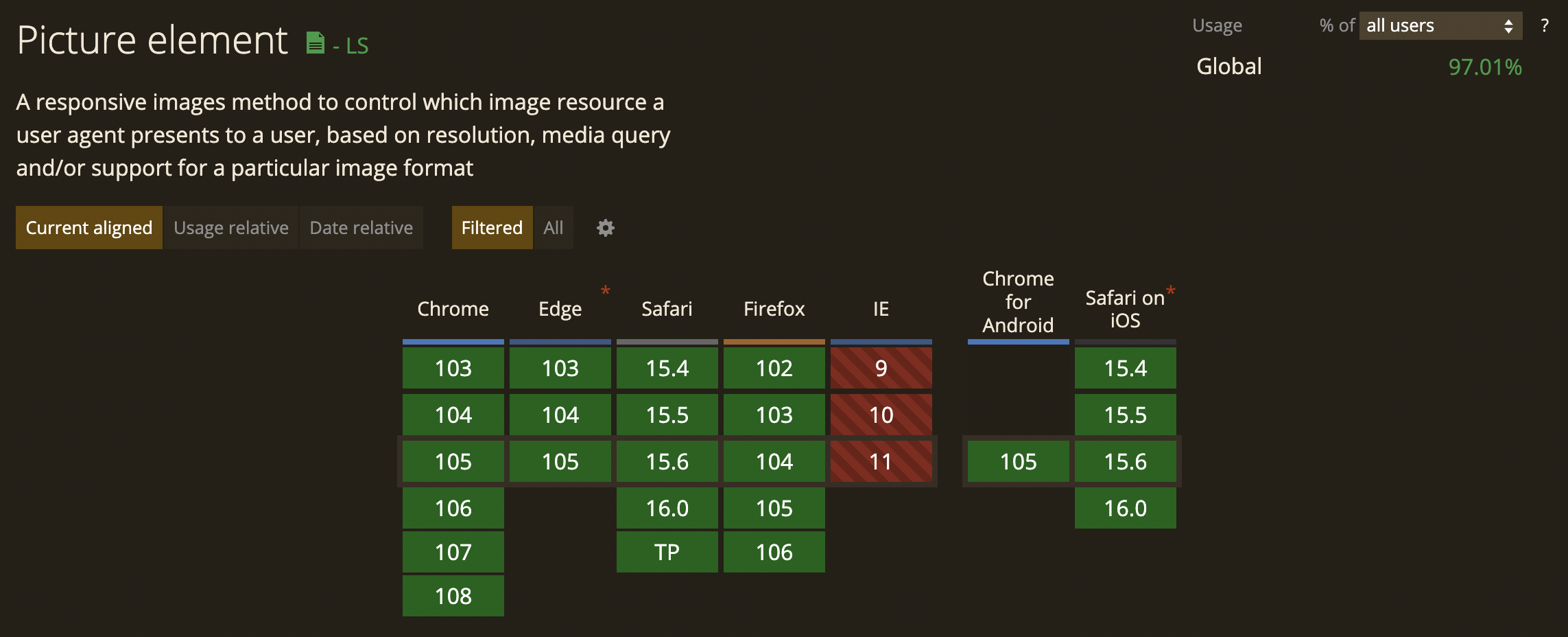1568x637 pixels.
Task: Click the question mark help icon
Action: (1544, 26)
